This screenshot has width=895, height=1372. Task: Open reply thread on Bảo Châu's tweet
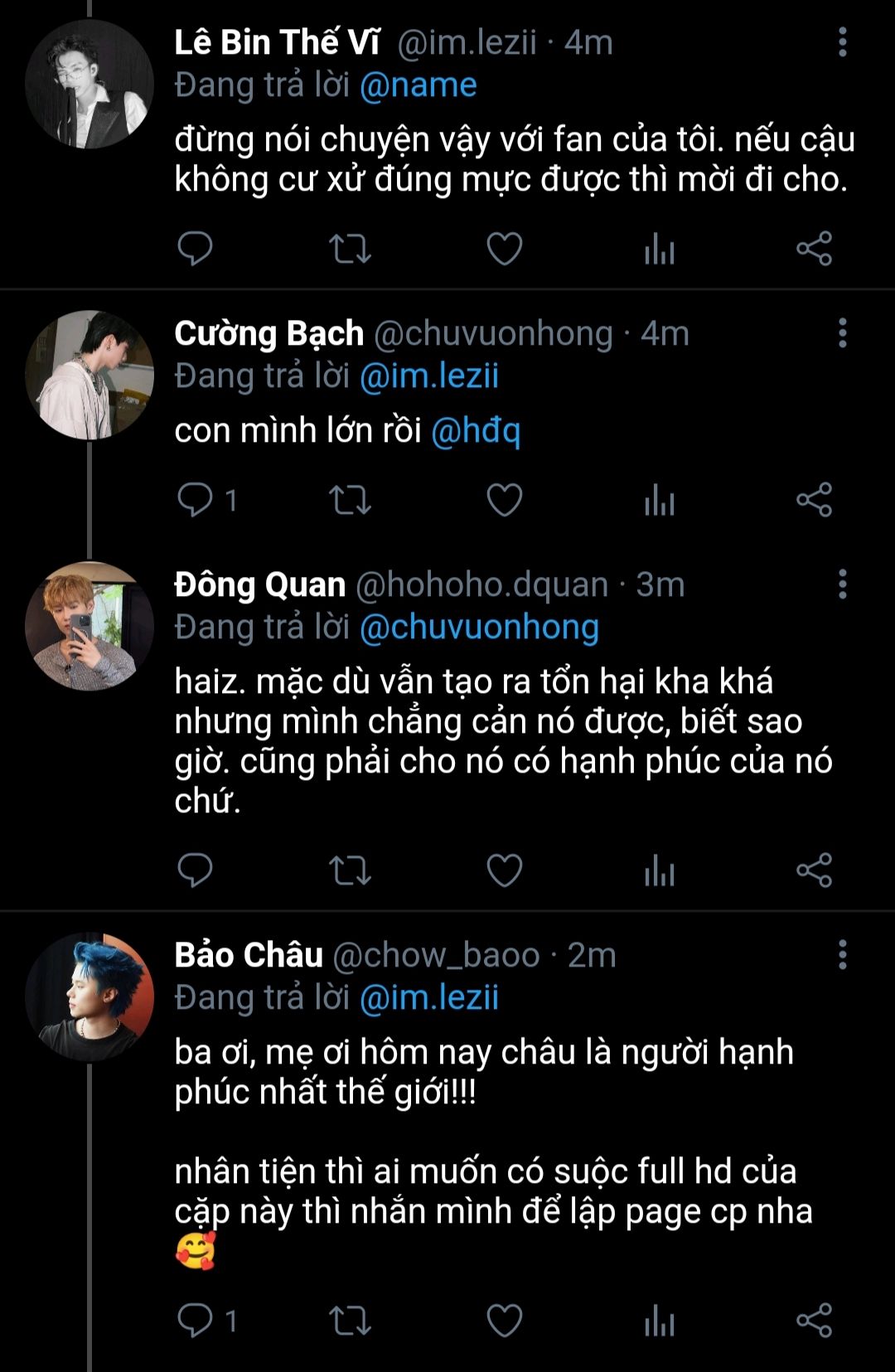[197, 1320]
